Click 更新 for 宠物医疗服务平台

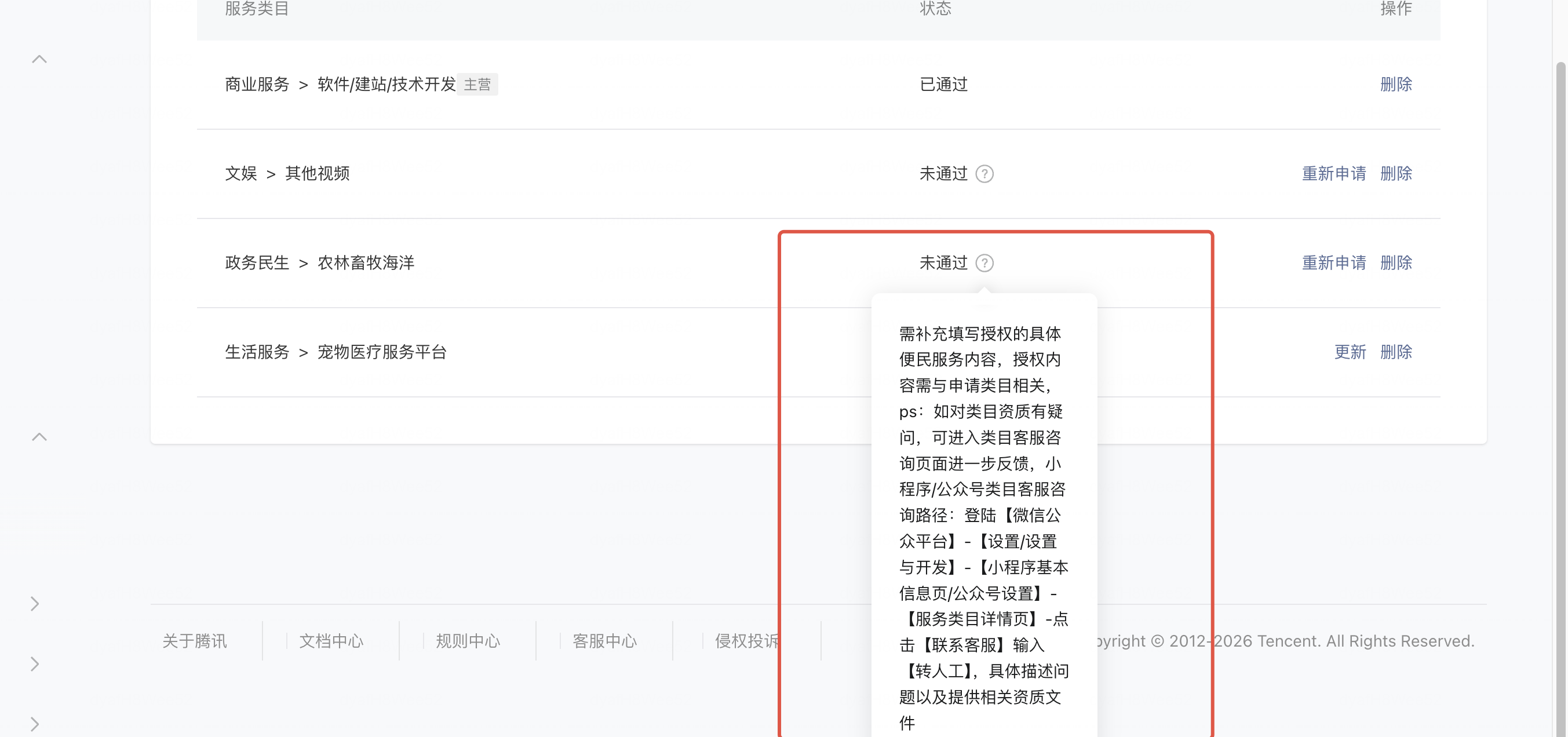point(1350,352)
